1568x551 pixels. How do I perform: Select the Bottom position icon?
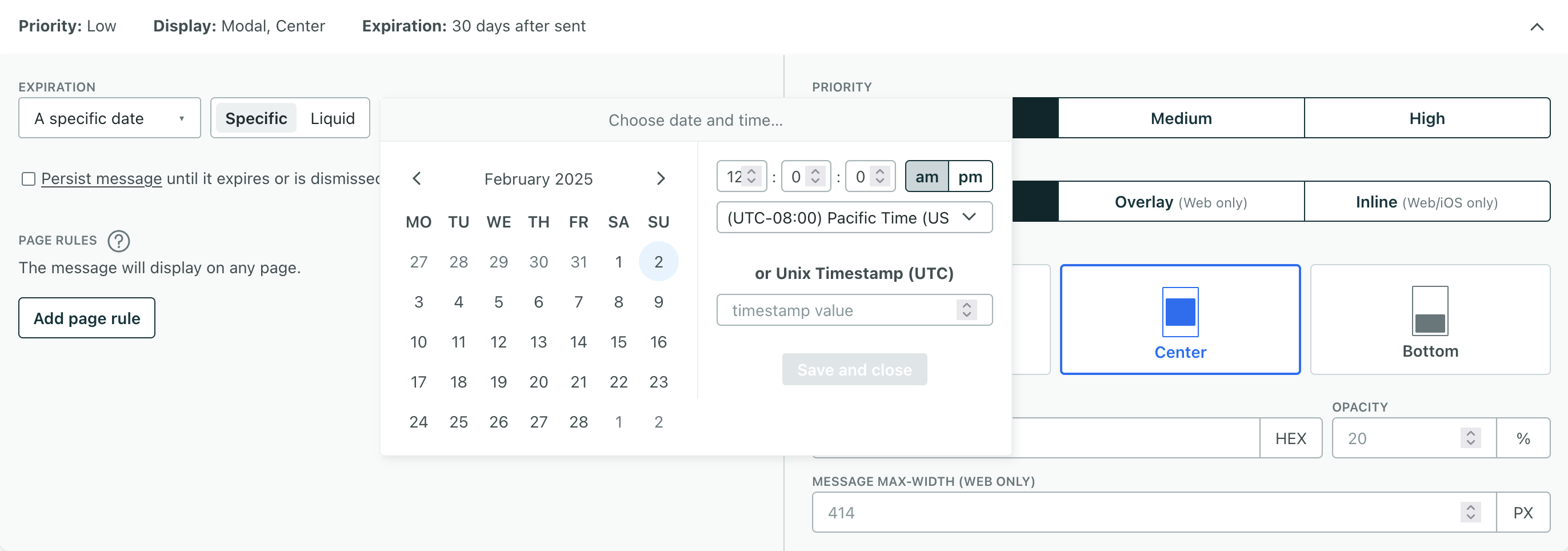point(1430,312)
